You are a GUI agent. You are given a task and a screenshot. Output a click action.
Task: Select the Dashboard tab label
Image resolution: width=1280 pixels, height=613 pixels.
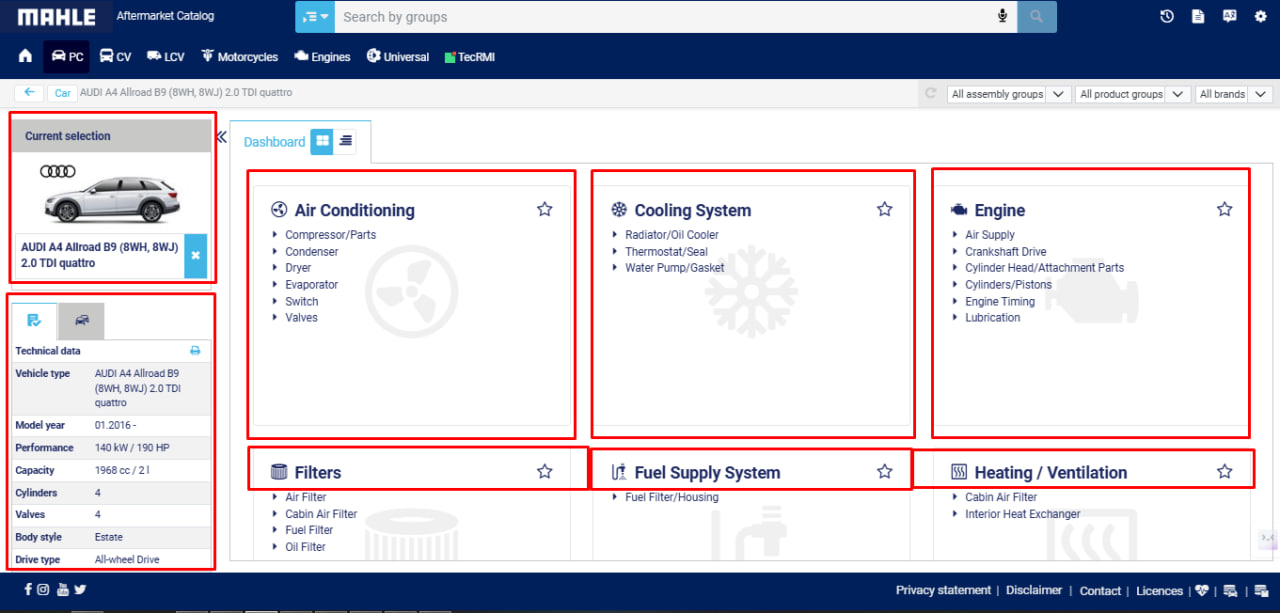(274, 142)
